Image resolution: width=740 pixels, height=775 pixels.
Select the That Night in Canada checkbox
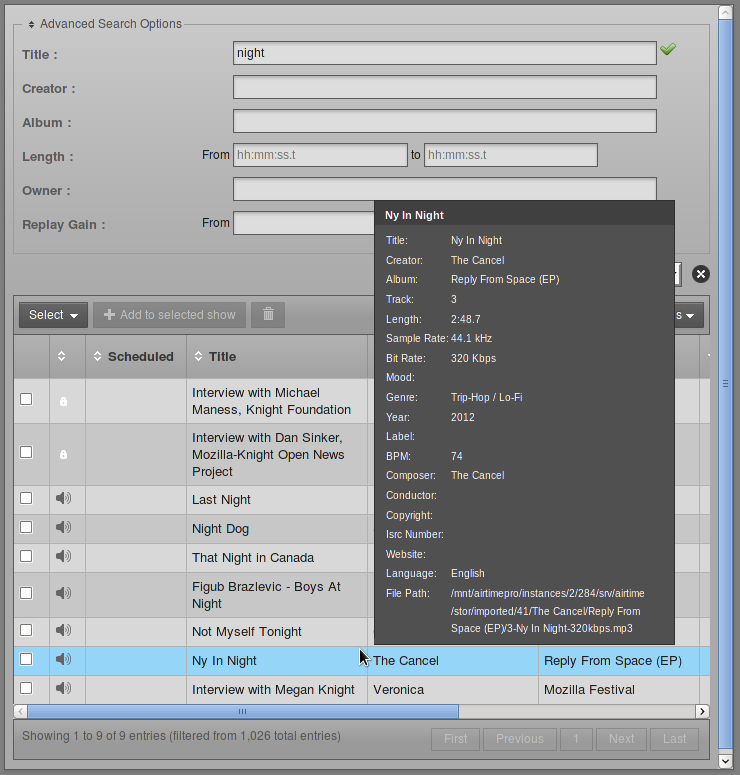coord(26,557)
